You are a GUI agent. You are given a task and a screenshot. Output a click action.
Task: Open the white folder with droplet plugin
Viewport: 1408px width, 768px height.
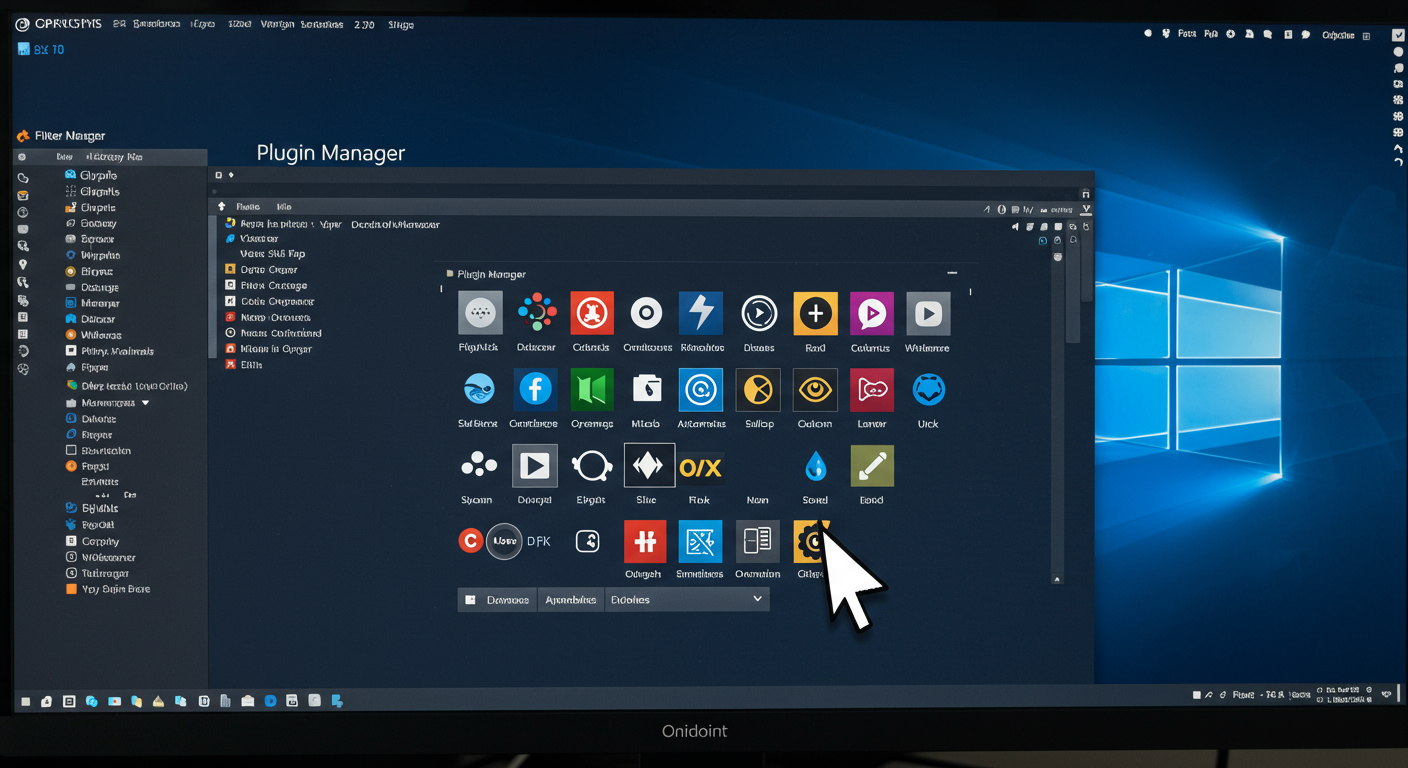pyautogui.click(x=646, y=390)
